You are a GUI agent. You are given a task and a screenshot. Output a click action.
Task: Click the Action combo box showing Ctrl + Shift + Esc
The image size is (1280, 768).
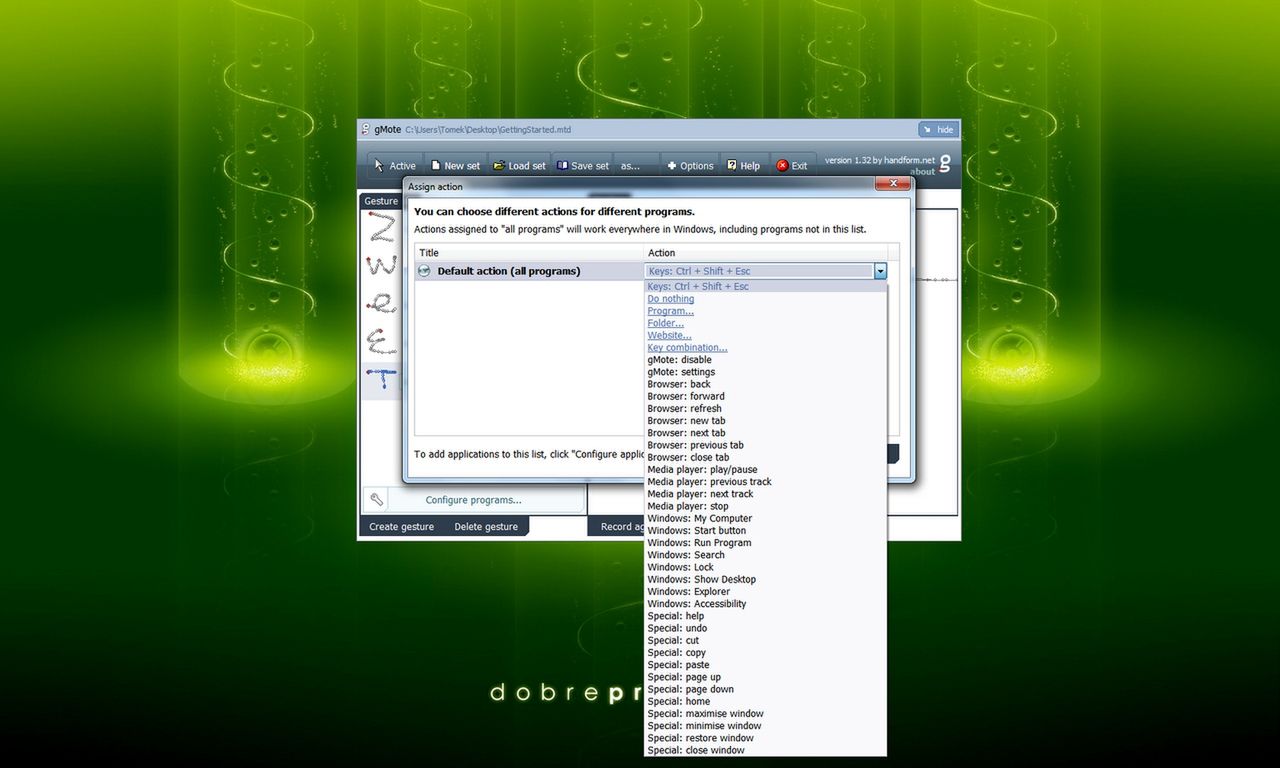766,271
